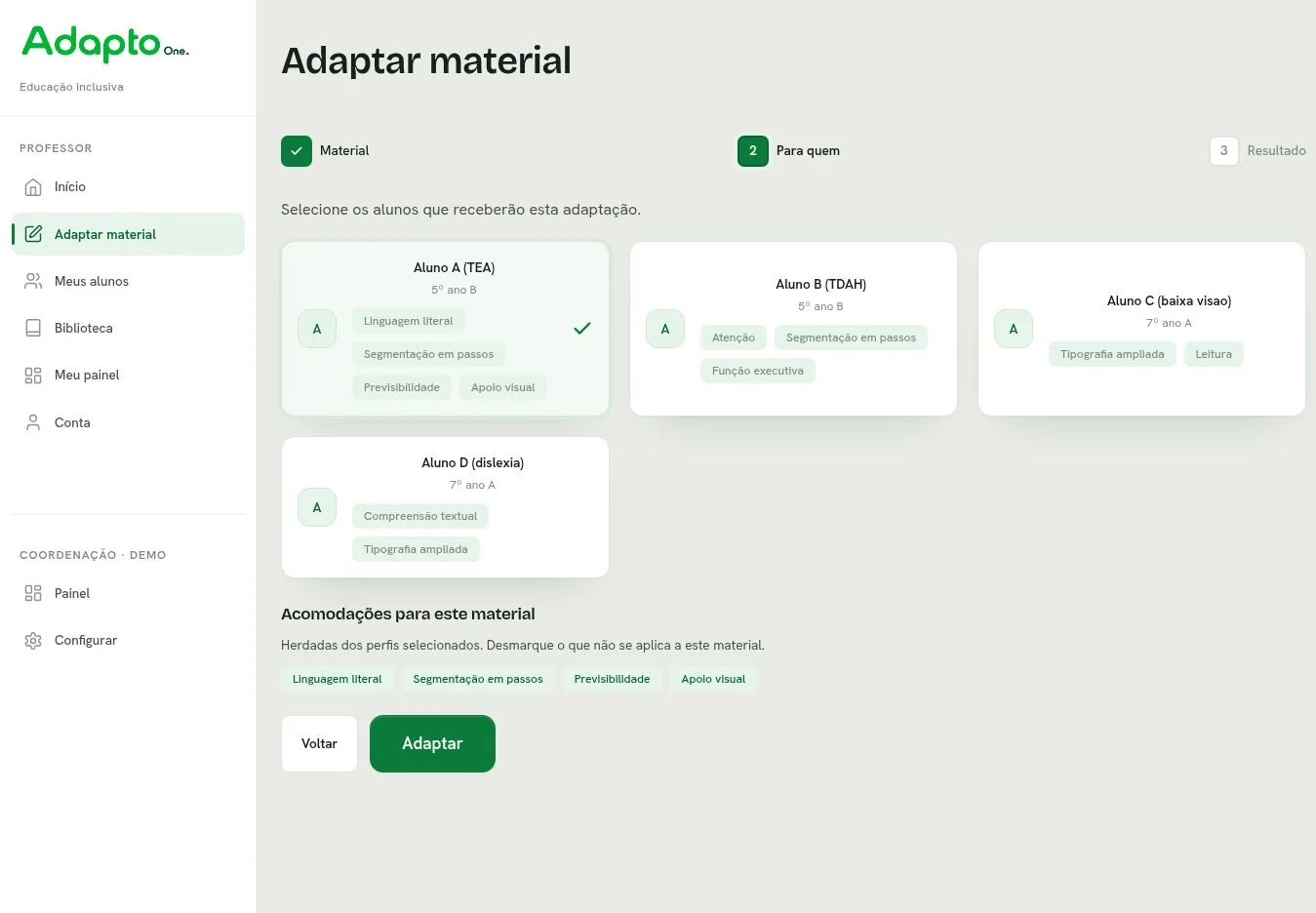The width and height of the screenshot is (1316, 913).
Task: Open the Conta page
Action: 128,422
